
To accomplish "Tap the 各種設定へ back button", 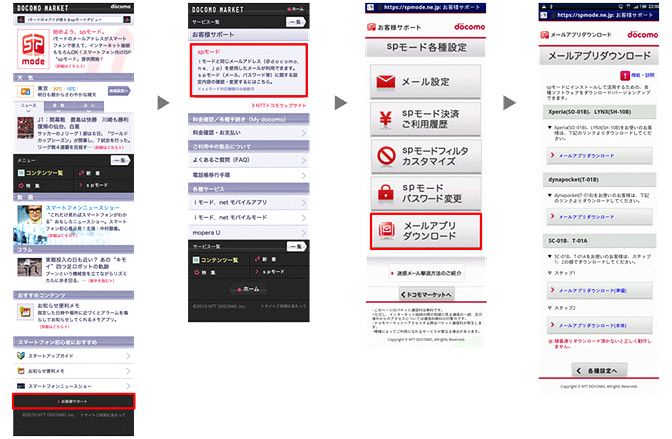I will (x=600, y=370).
